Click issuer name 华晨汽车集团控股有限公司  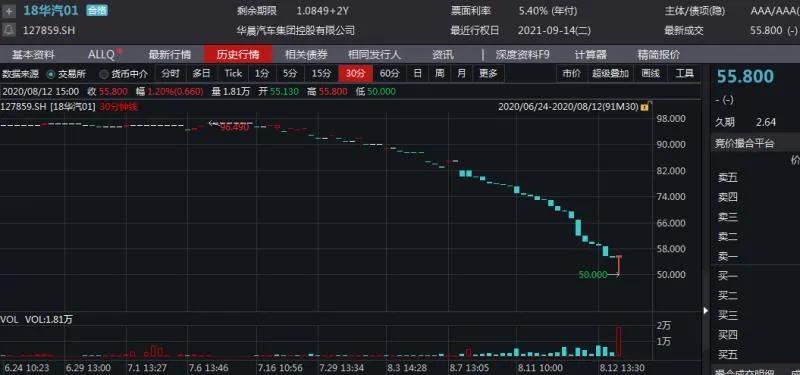point(295,31)
